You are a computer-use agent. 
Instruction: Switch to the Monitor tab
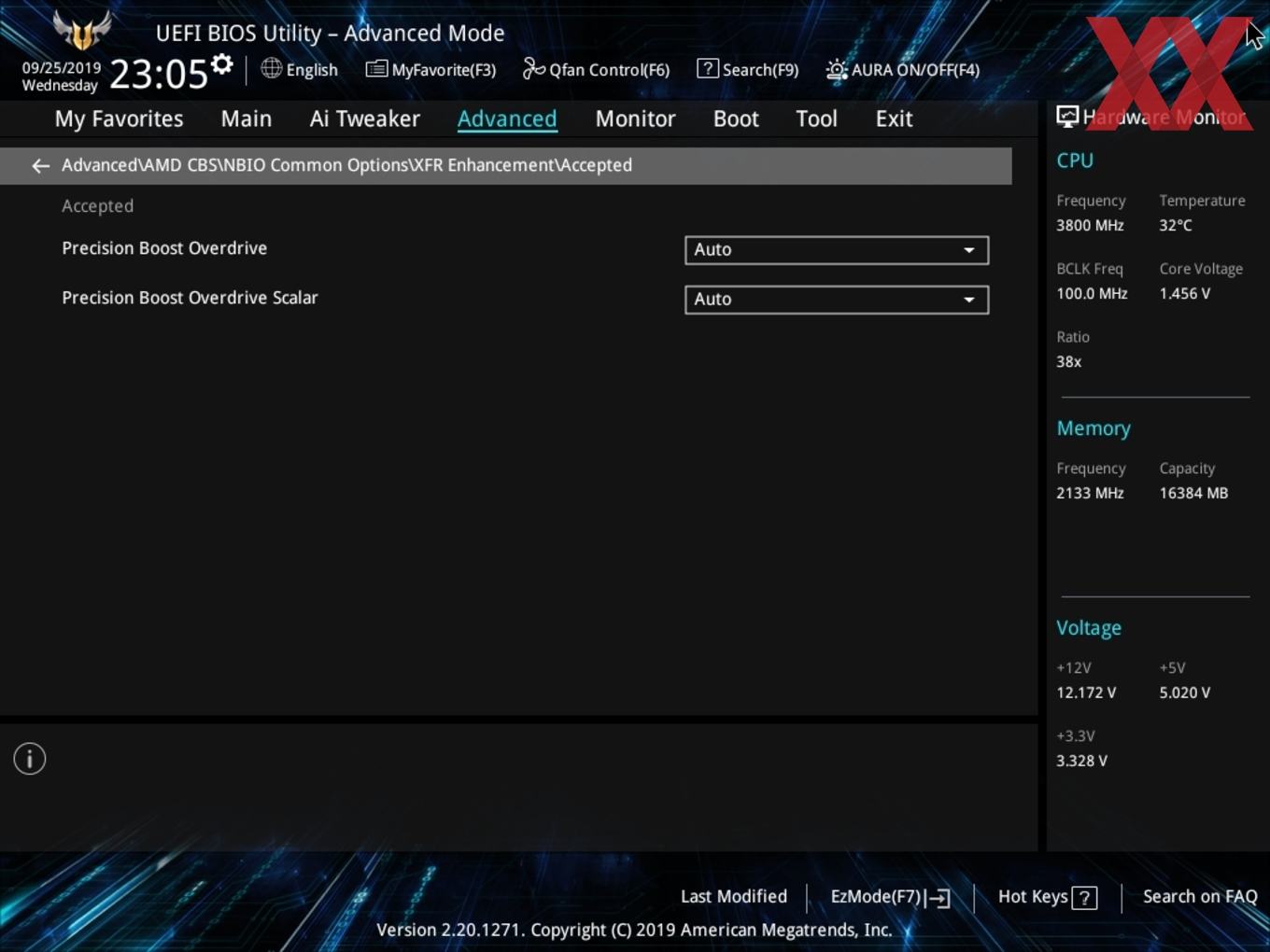point(635,119)
